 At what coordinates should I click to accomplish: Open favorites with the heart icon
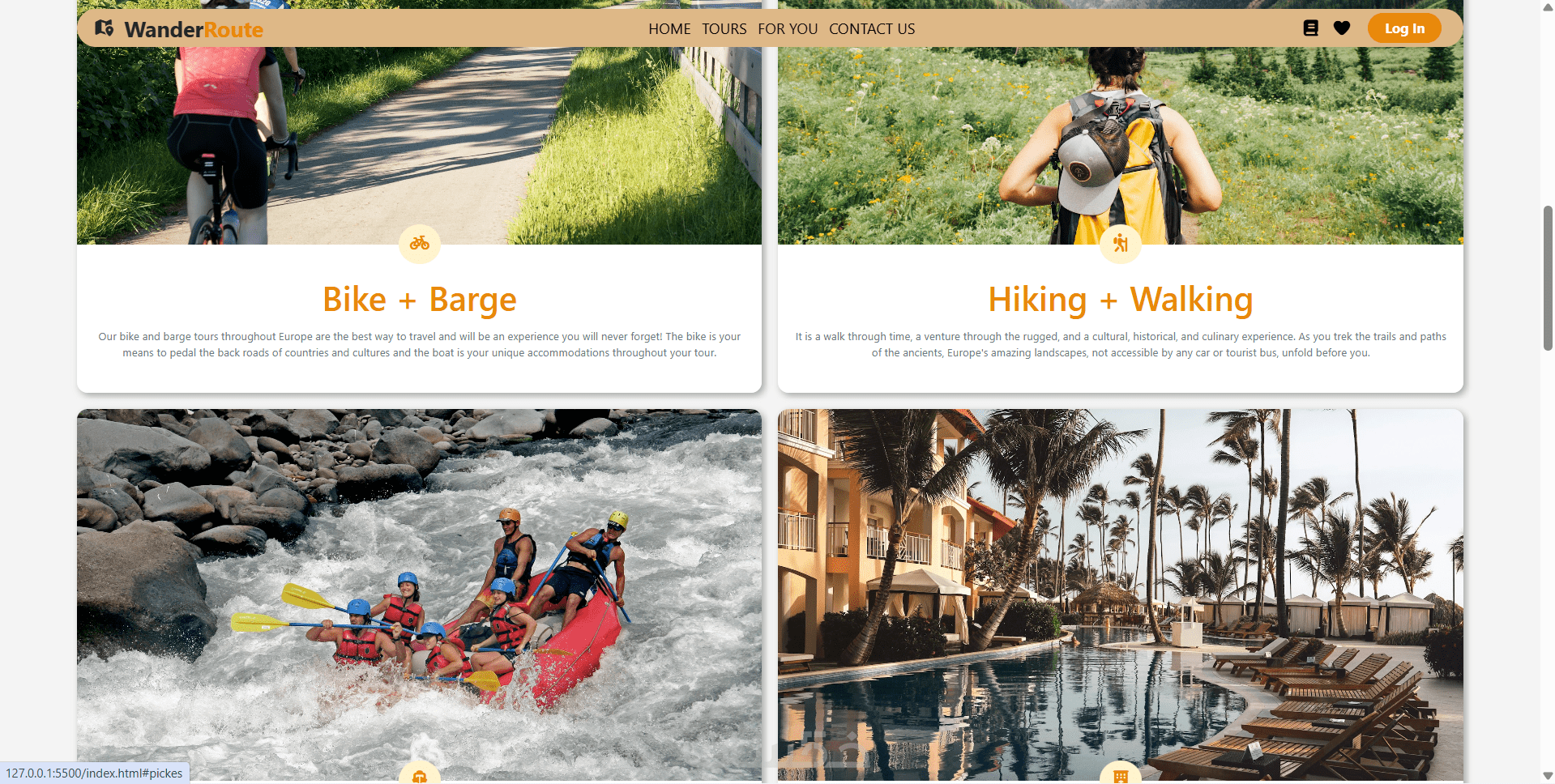pyautogui.click(x=1342, y=28)
